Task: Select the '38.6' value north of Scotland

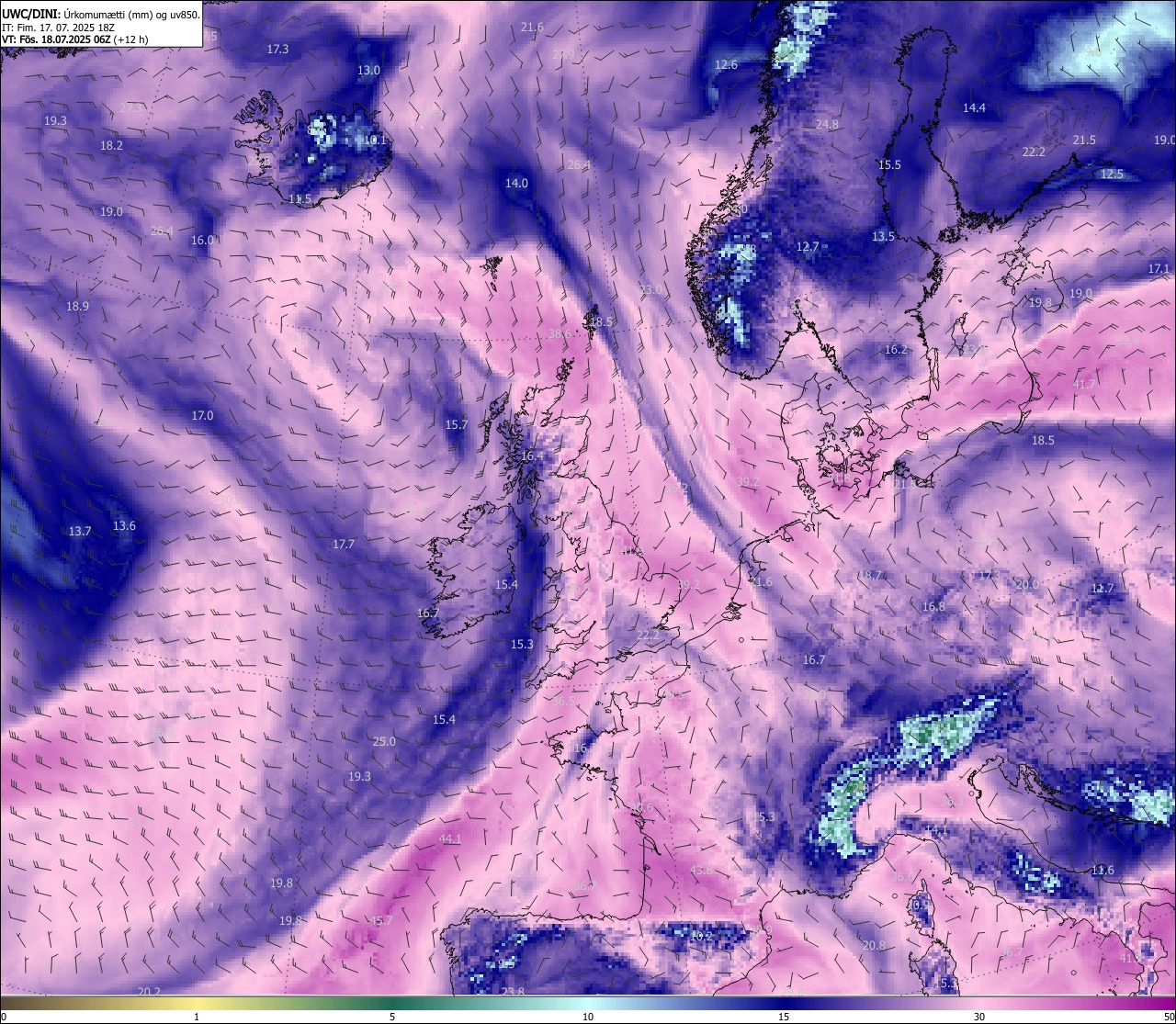Action: 560,334
